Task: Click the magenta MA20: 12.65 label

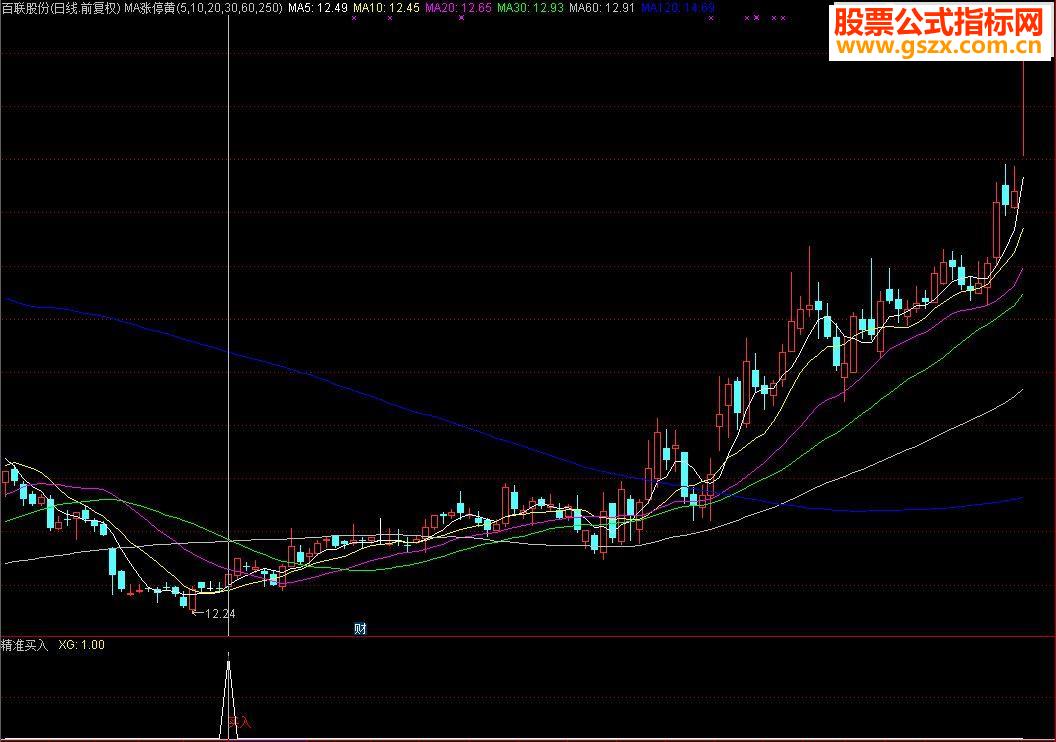Action: (x=459, y=8)
